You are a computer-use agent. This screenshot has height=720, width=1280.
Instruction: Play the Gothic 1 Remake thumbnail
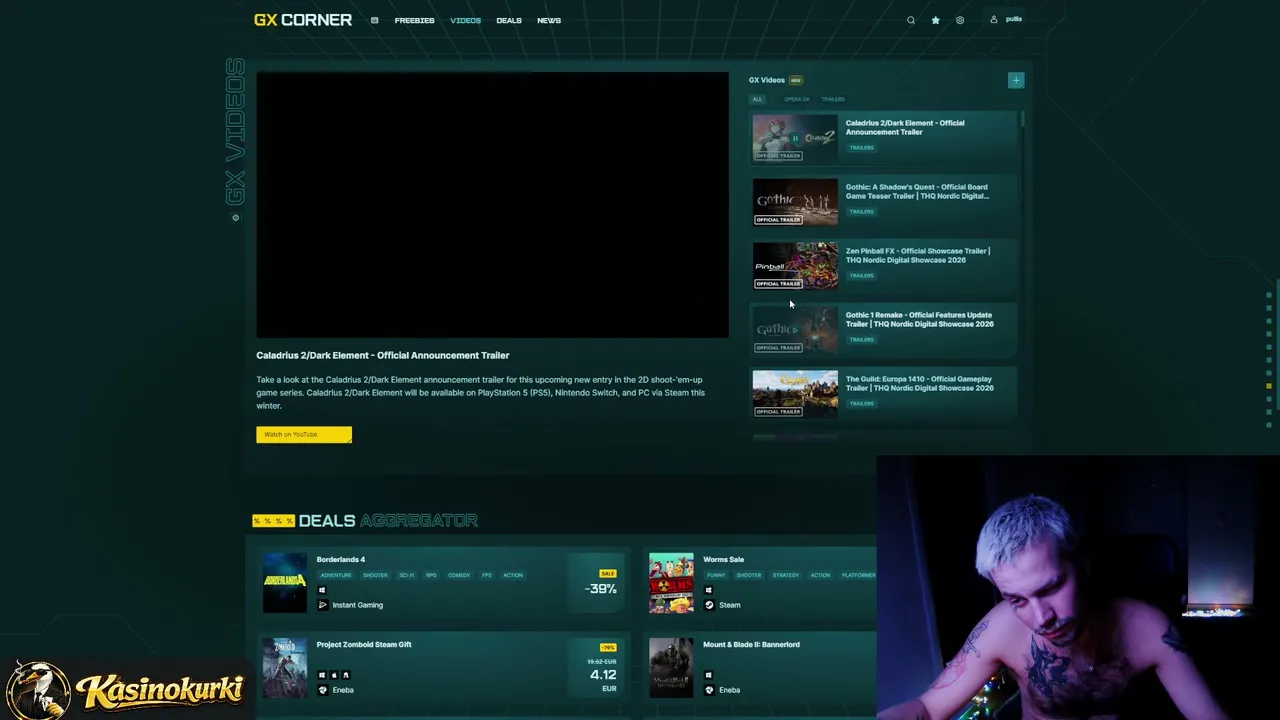(x=795, y=330)
